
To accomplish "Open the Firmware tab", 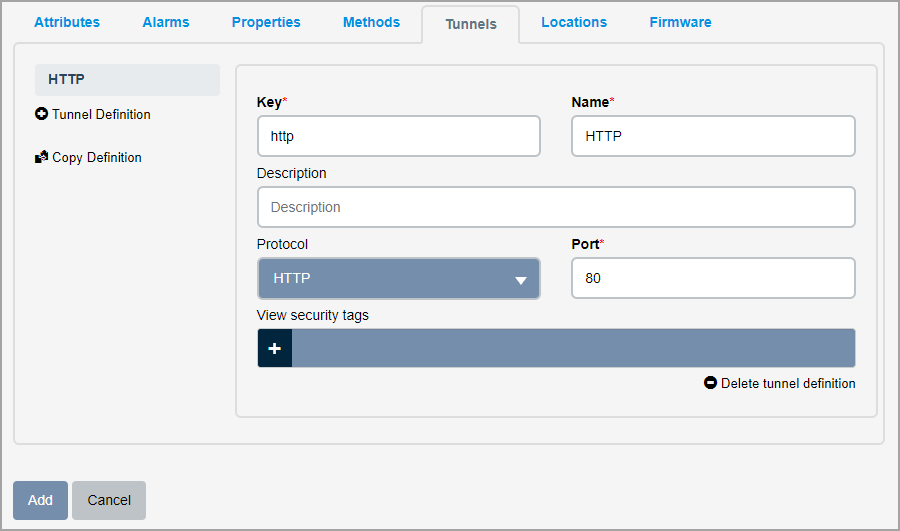I will tap(680, 22).
